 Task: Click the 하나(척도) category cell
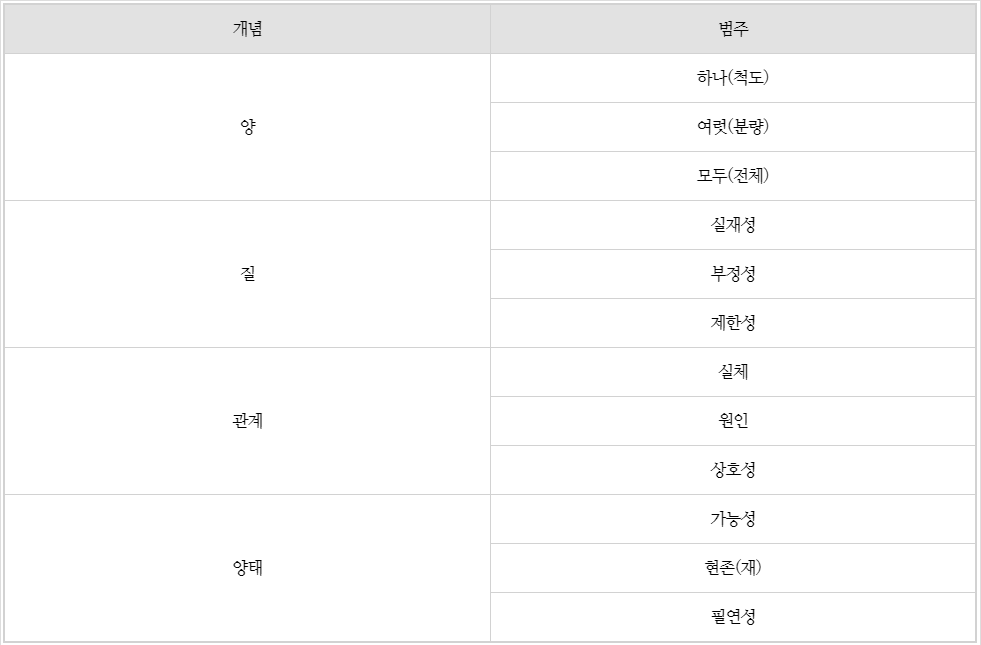point(733,78)
